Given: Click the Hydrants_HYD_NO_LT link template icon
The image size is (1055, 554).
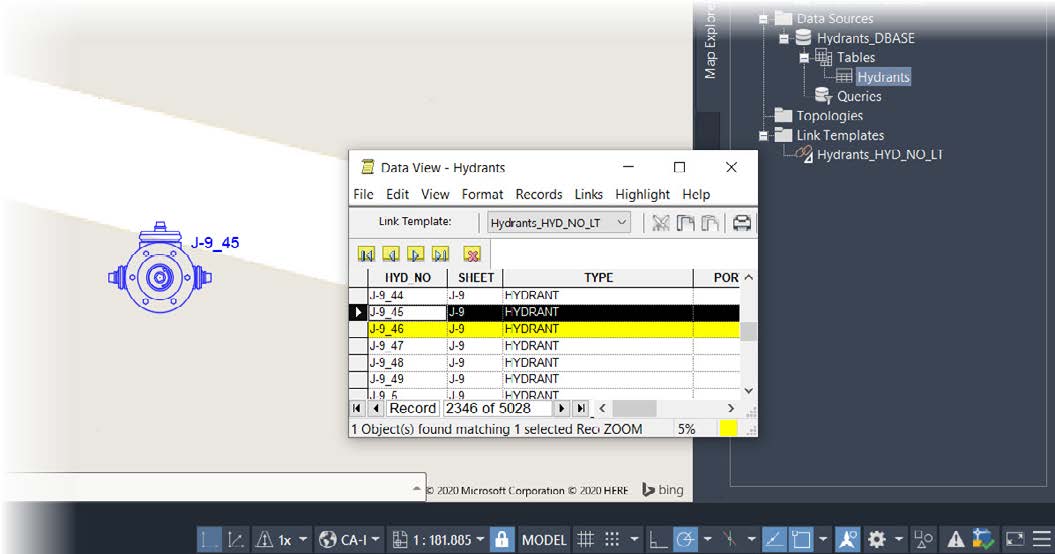Looking at the screenshot, I should (x=804, y=154).
